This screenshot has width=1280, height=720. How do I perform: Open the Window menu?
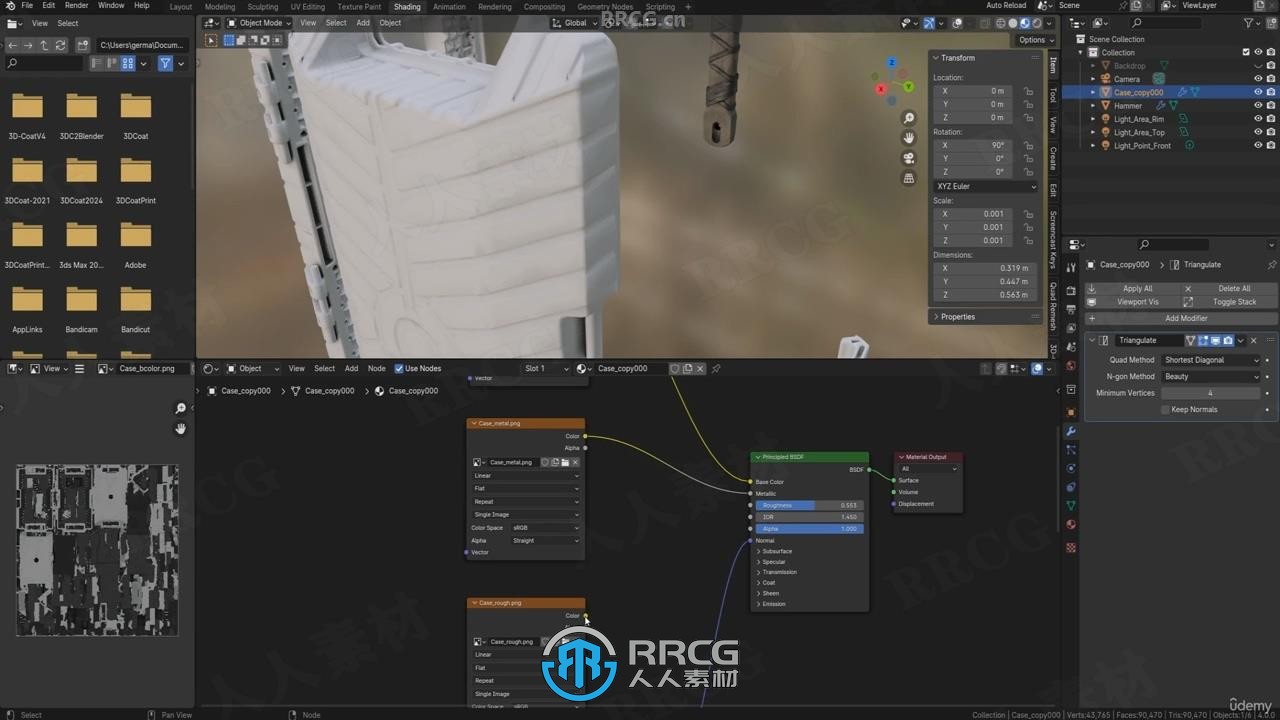[x=111, y=6]
